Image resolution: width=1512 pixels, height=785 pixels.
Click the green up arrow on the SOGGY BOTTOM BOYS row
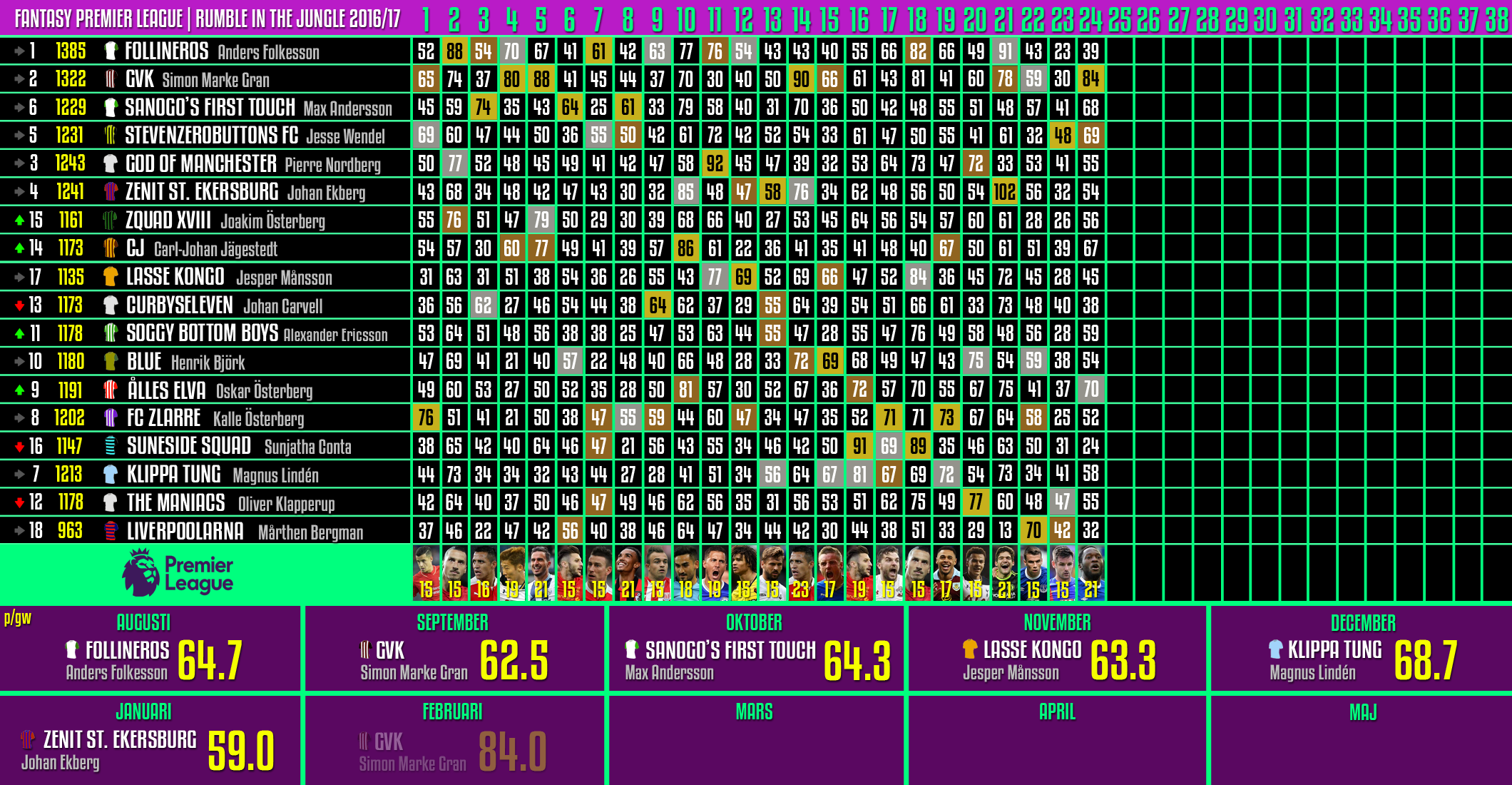tap(19, 333)
